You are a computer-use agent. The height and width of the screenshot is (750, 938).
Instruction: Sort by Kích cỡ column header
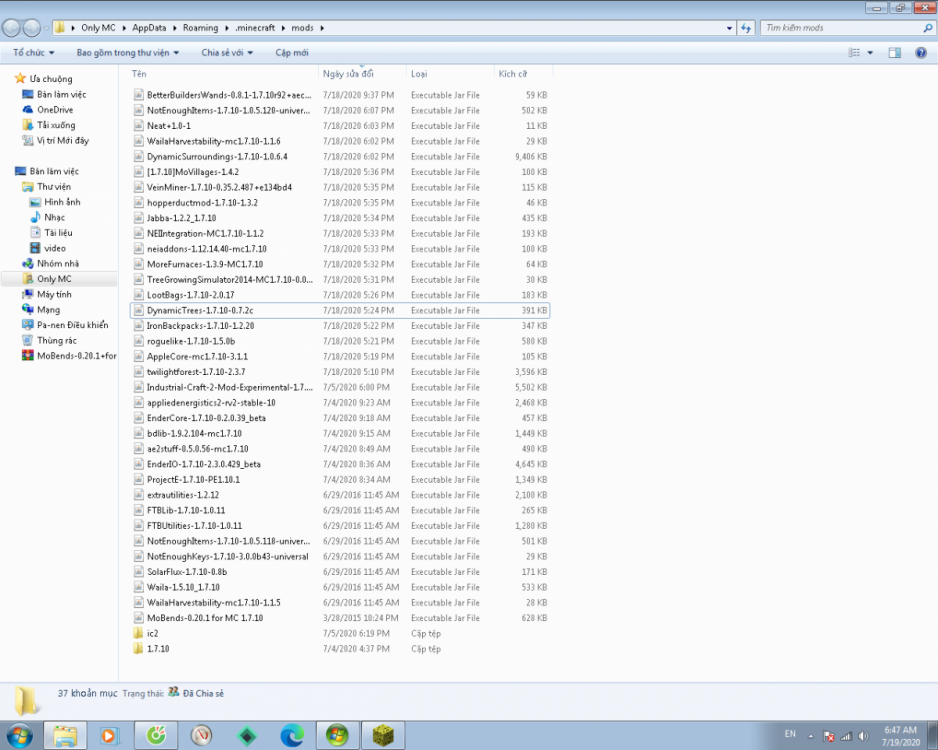pyautogui.click(x=523, y=74)
